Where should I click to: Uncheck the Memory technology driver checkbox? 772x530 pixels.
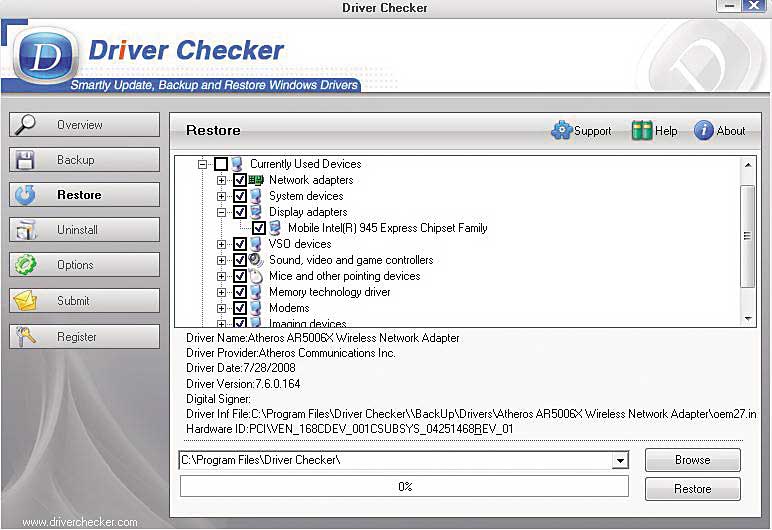[240, 292]
